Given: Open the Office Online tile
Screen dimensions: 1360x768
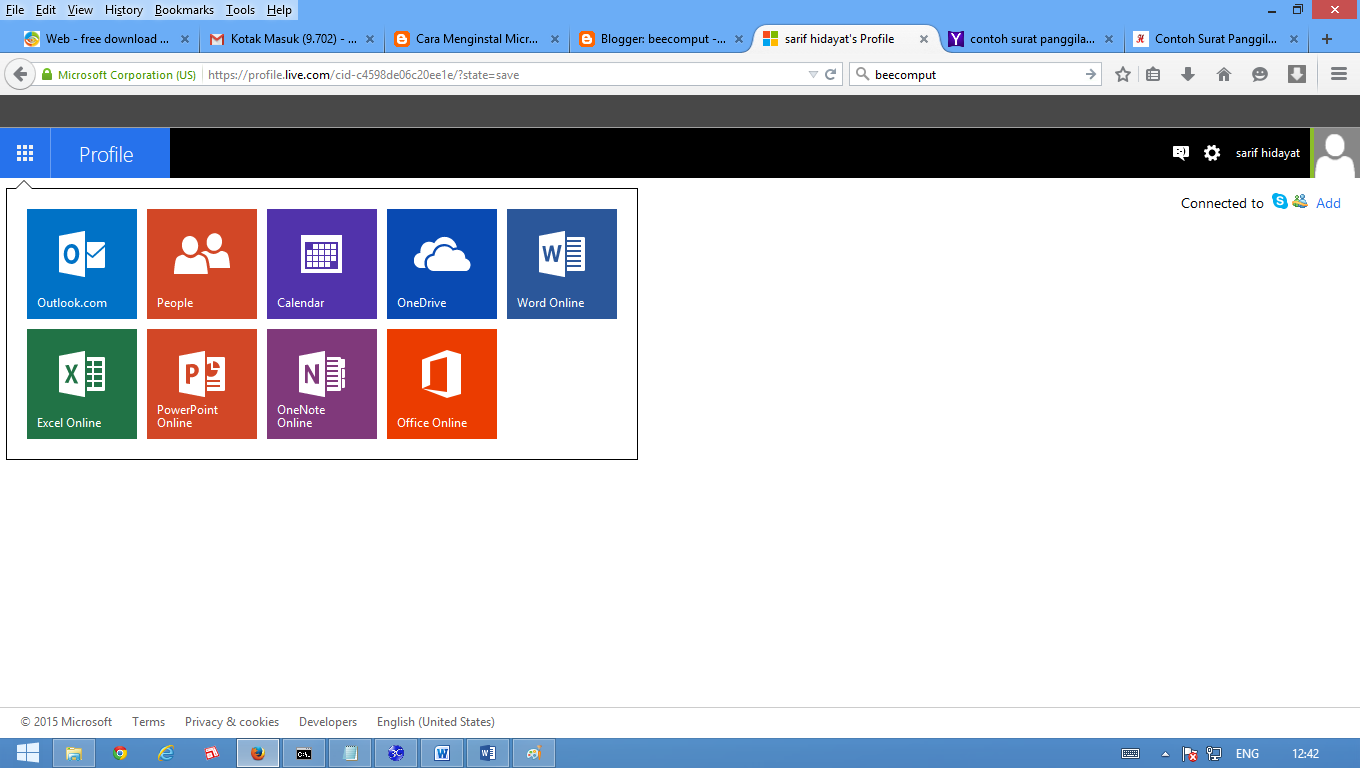Looking at the screenshot, I should [441, 383].
